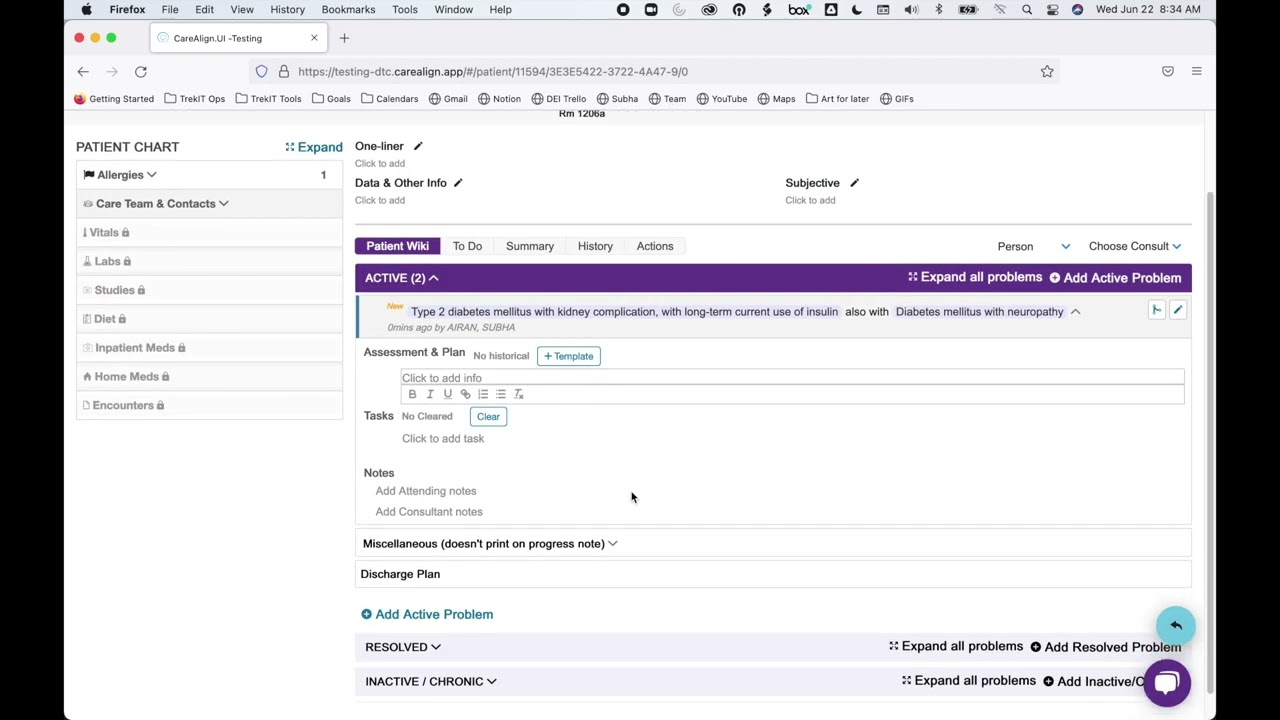Clear formatting in Assessment editor

tap(518, 394)
